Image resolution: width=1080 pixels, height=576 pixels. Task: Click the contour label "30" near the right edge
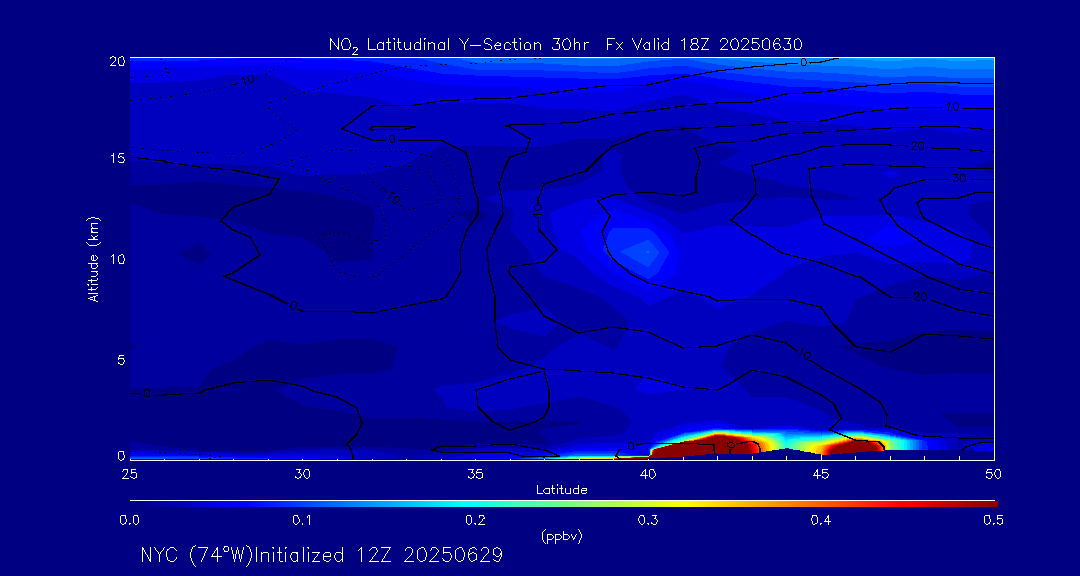pyautogui.click(x=959, y=178)
